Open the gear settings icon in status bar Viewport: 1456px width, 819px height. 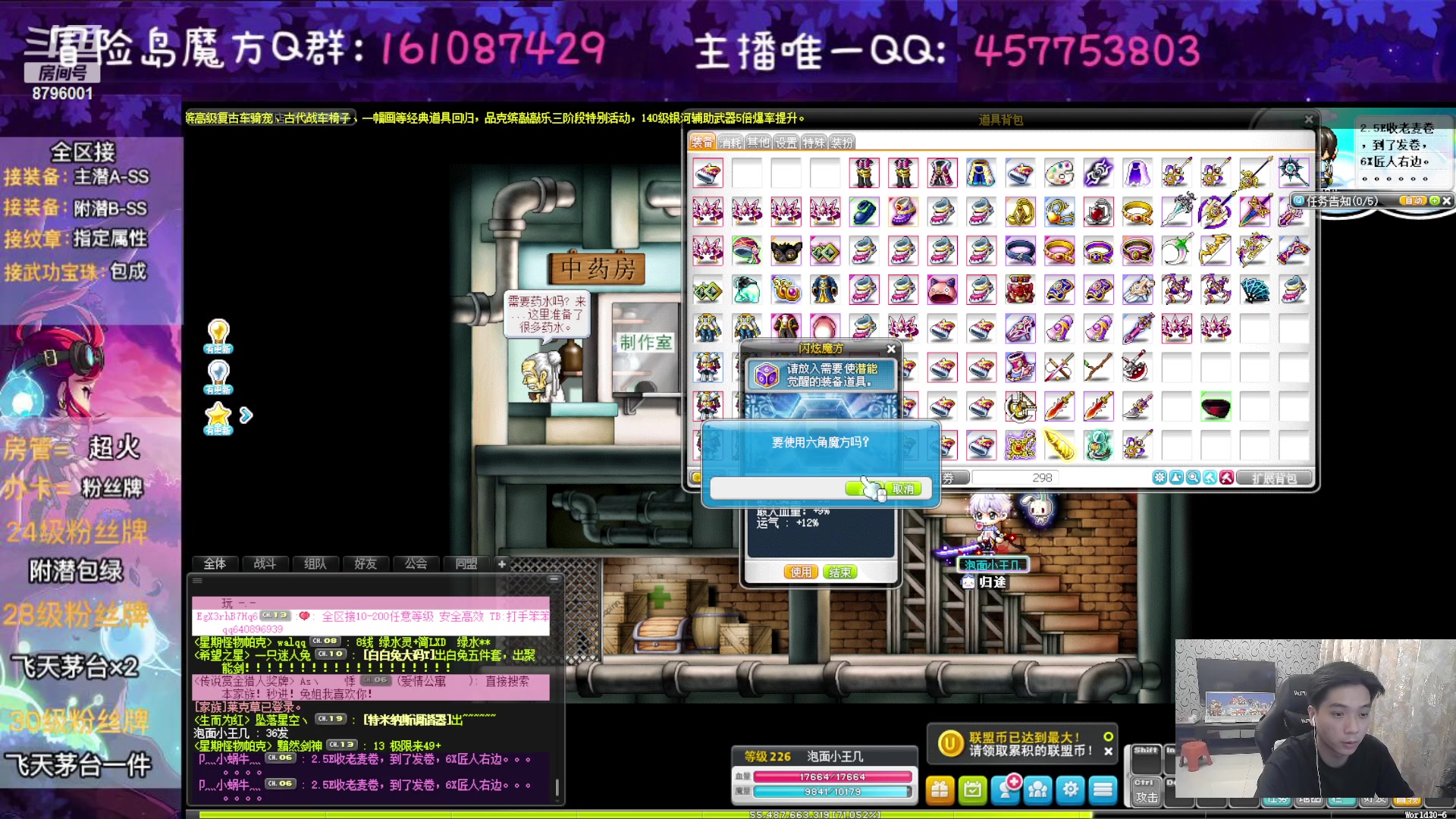(1070, 790)
